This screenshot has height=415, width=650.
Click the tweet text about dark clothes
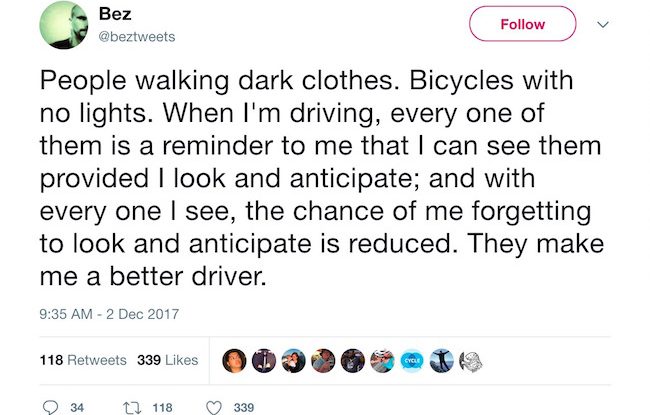pyautogui.click(x=320, y=176)
